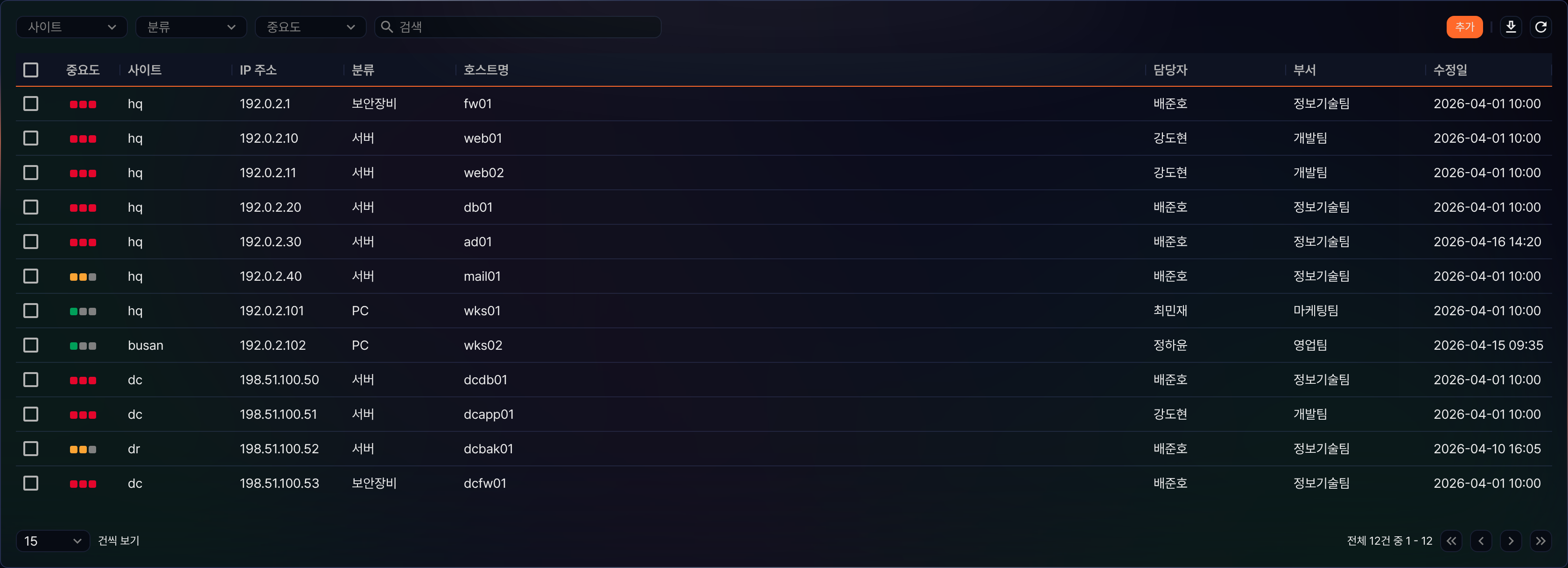Click the download export icon
This screenshot has height=568, width=1568.
(x=1510, y=27)
